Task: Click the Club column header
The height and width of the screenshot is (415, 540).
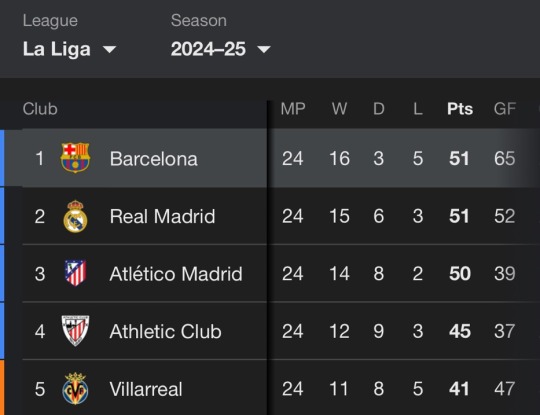Action: click(40, 109)
